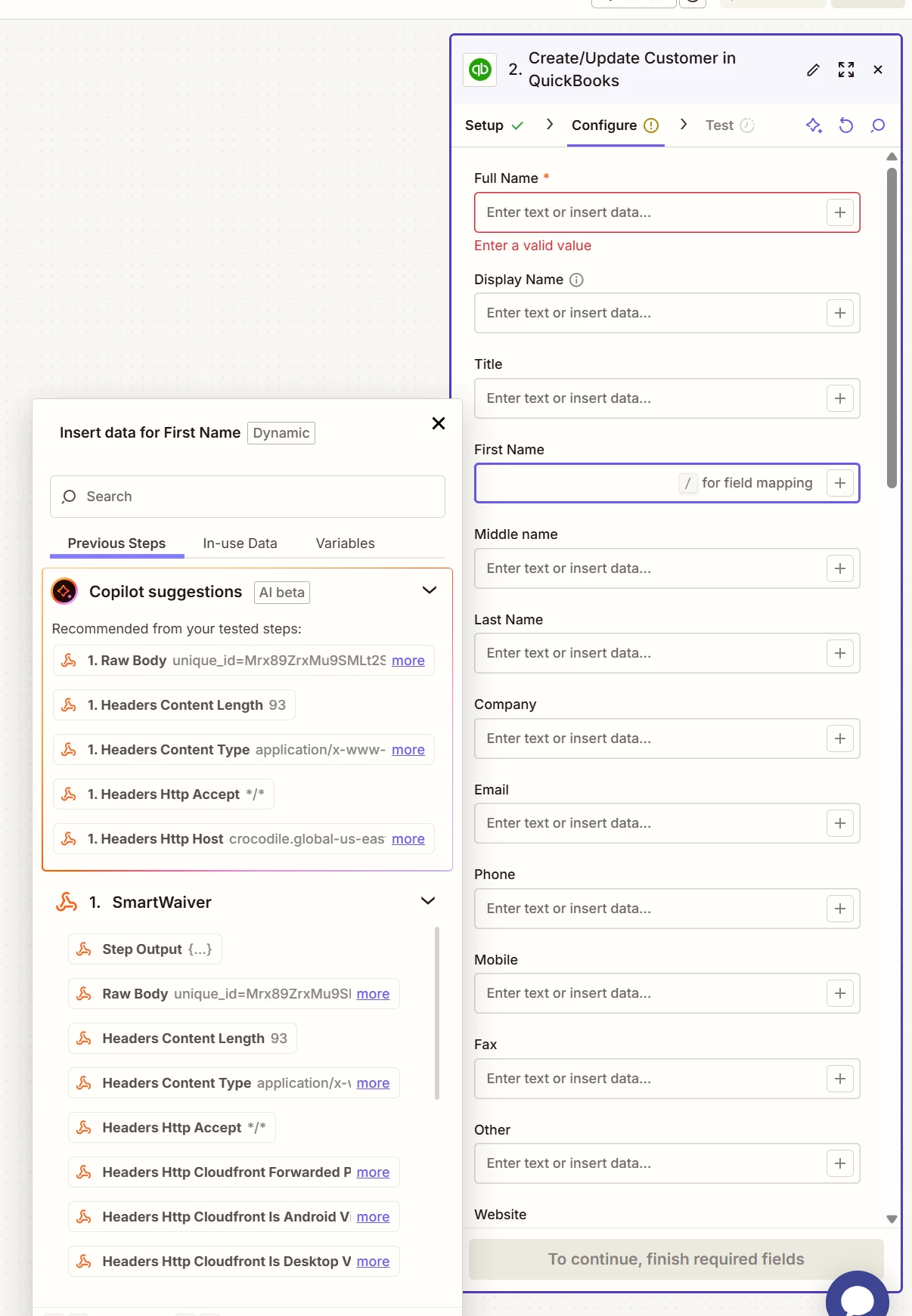The width and height of the screenshot is (912, 1316).
Task: Click more link on suggested Raw Body
Action: [408, 661]
